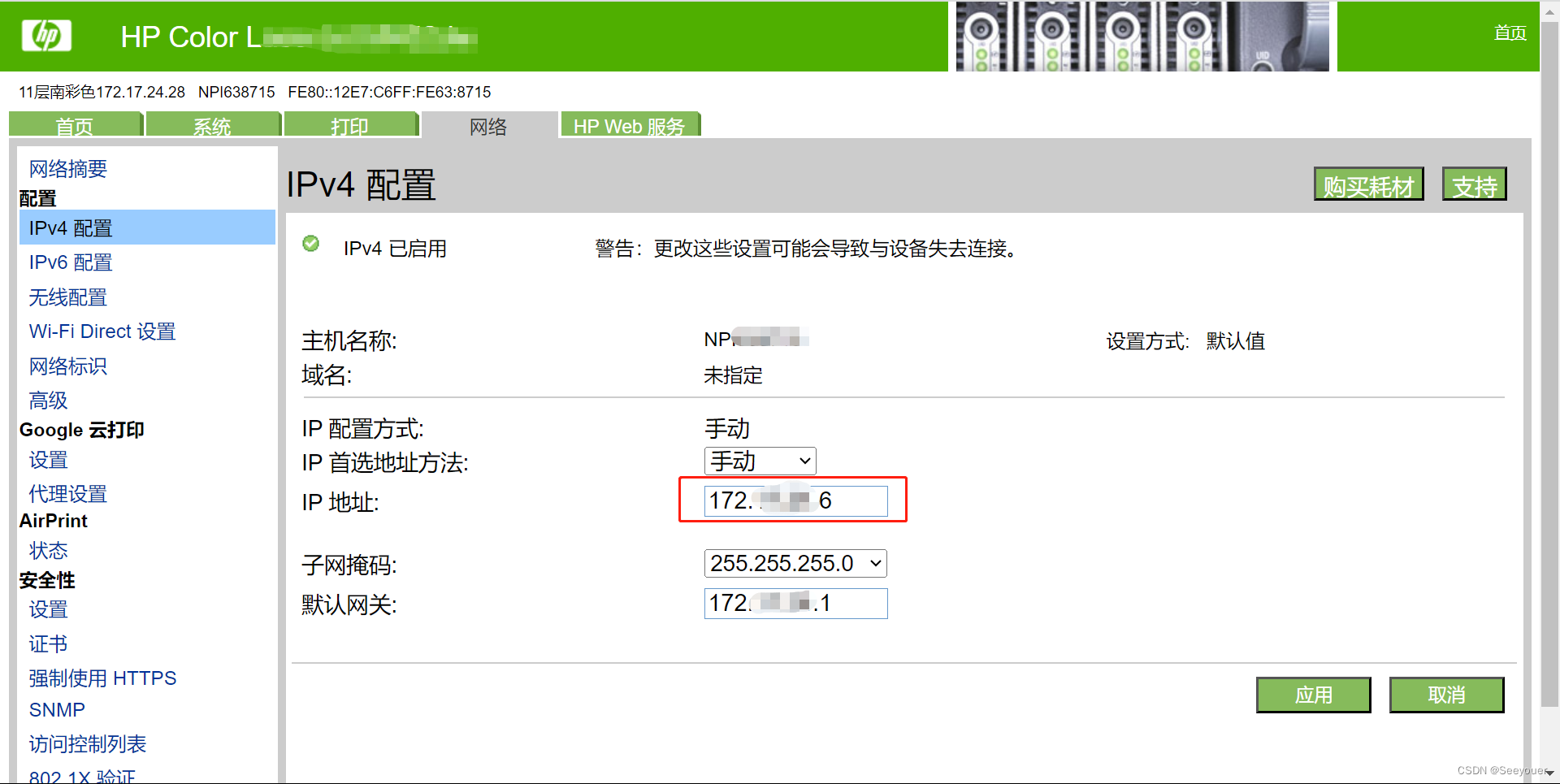This screenshot has height=784, width=1560.
Task: Expand the IP 首选地址方法 dropdown
Action: 760,461
